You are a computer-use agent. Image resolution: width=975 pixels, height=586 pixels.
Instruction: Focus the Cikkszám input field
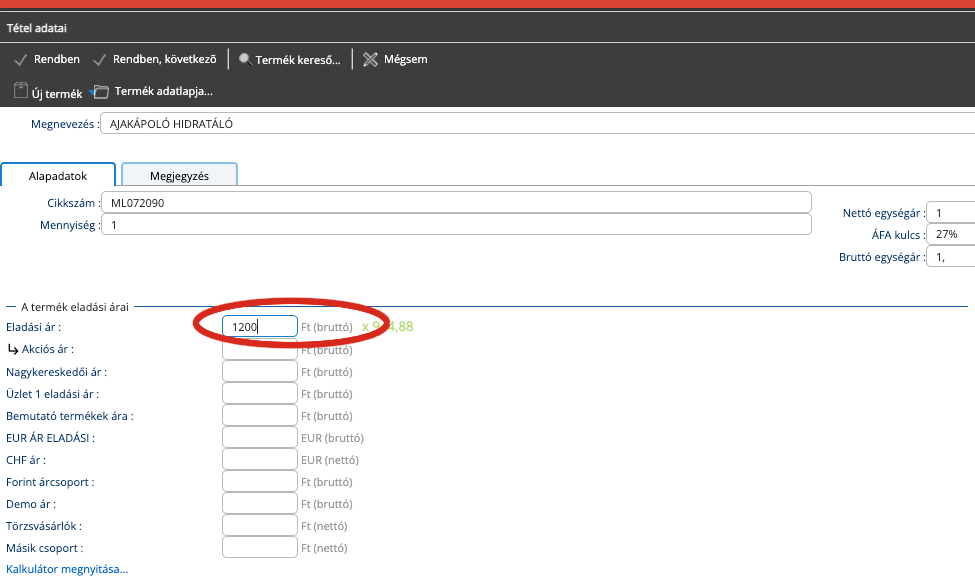tap(457, 202)
